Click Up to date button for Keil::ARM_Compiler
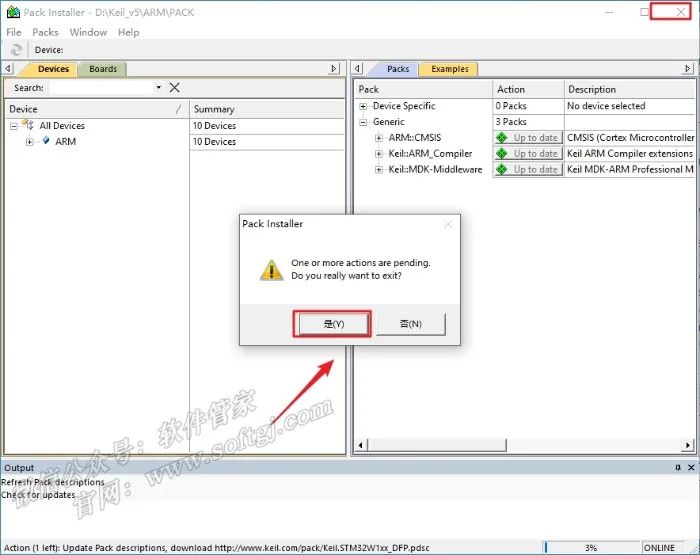Image resolution: width=700 pixels, height=555 pixels. (528, 154)
